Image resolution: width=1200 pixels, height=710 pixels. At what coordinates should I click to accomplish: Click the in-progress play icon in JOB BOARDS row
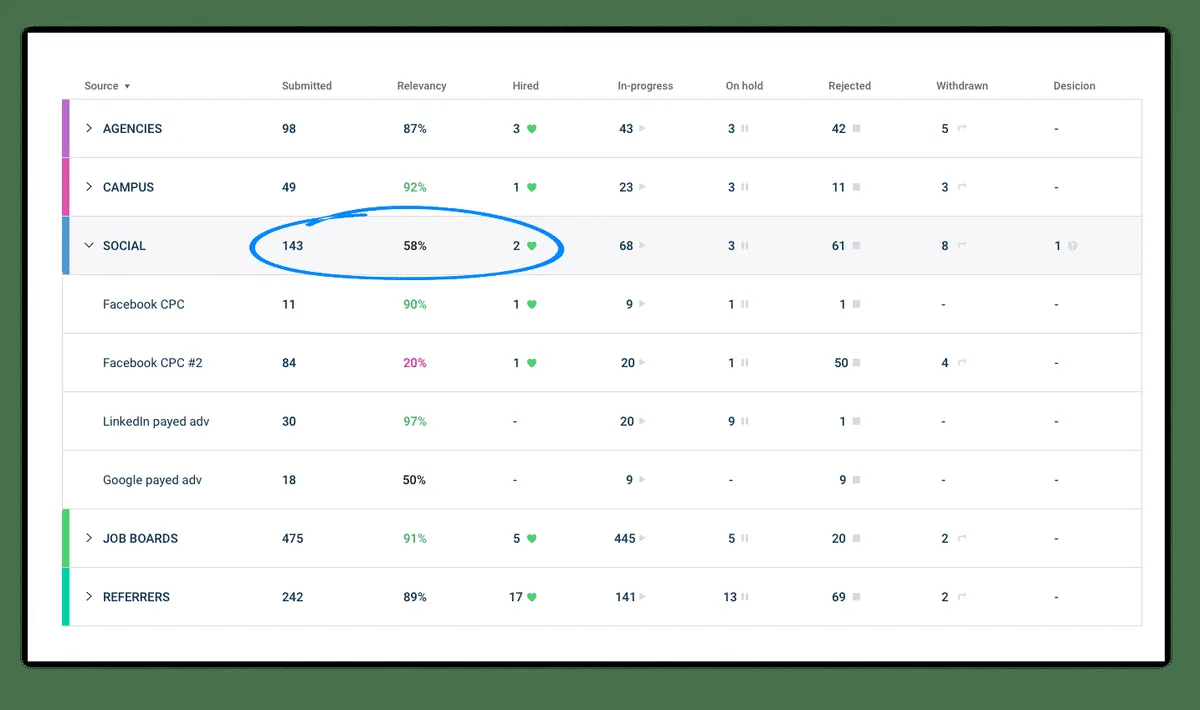click(x=643, y=539)
